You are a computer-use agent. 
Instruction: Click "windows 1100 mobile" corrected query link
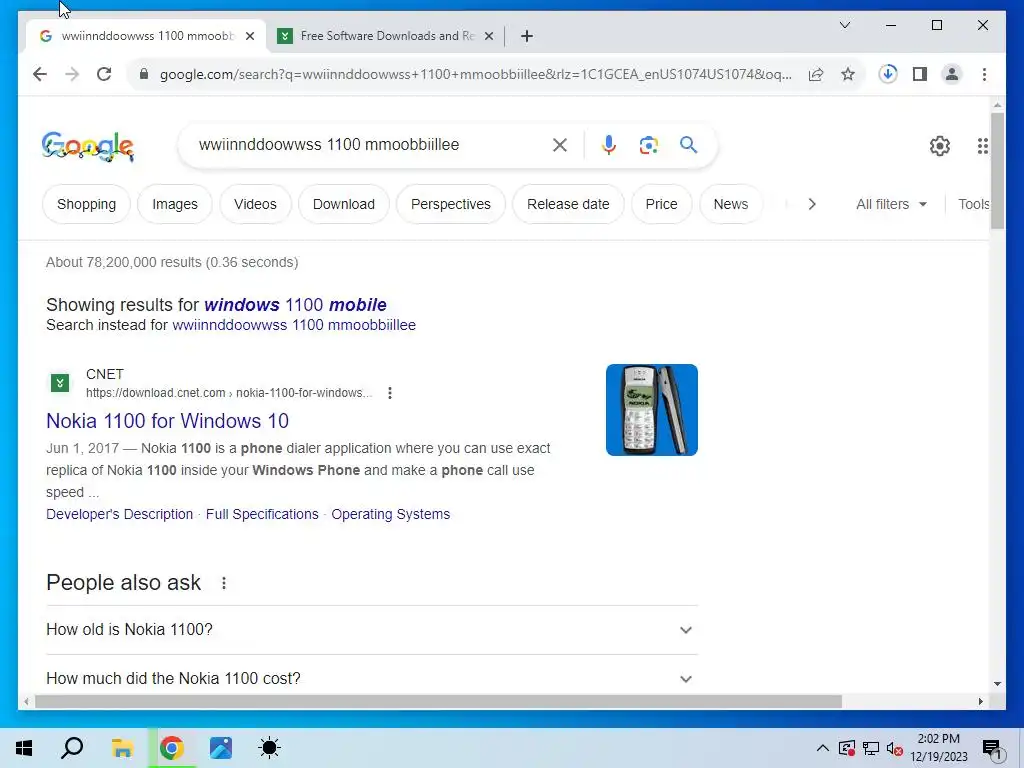tap(295, 304)
